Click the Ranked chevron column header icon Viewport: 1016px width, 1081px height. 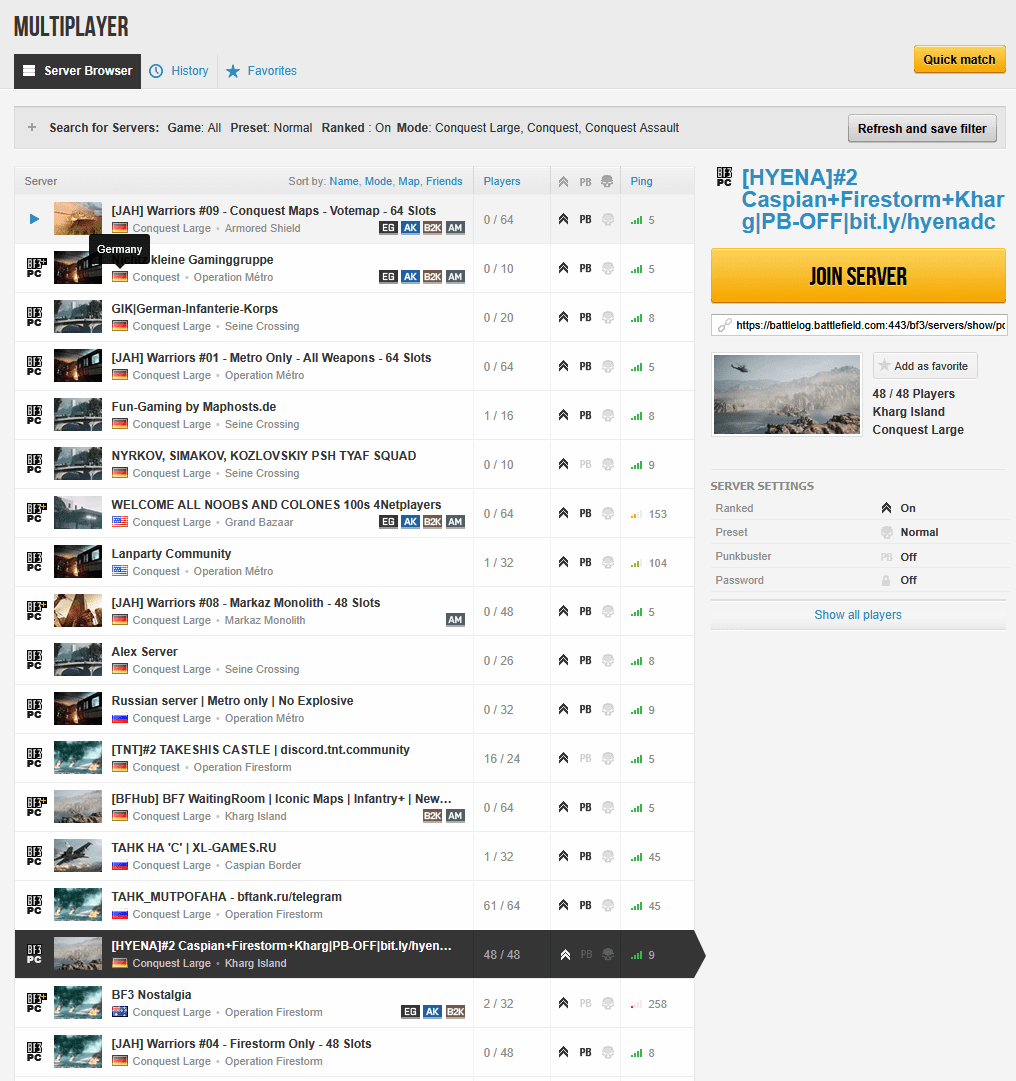click(563, 182)
